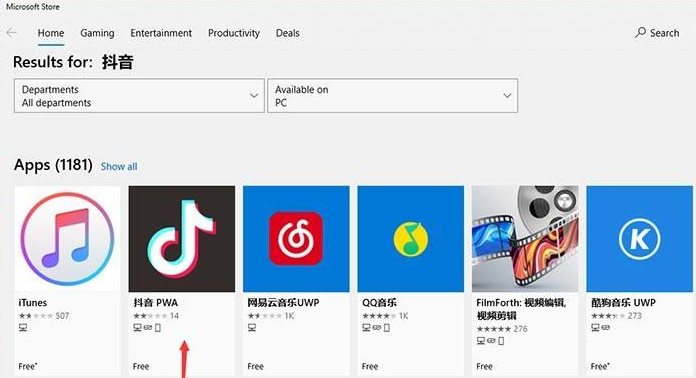Open the 抖音 PWA app icon
This screenshot has width=696, height=378.
click(182, 239)
